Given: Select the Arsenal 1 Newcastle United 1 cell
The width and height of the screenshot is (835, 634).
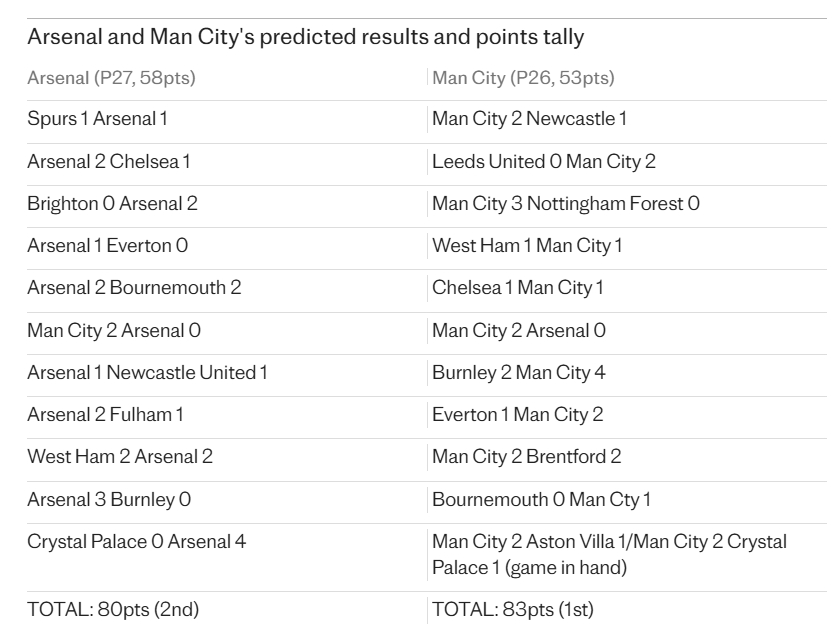Looking at the screenshot, I should click(x=147, y=372).
